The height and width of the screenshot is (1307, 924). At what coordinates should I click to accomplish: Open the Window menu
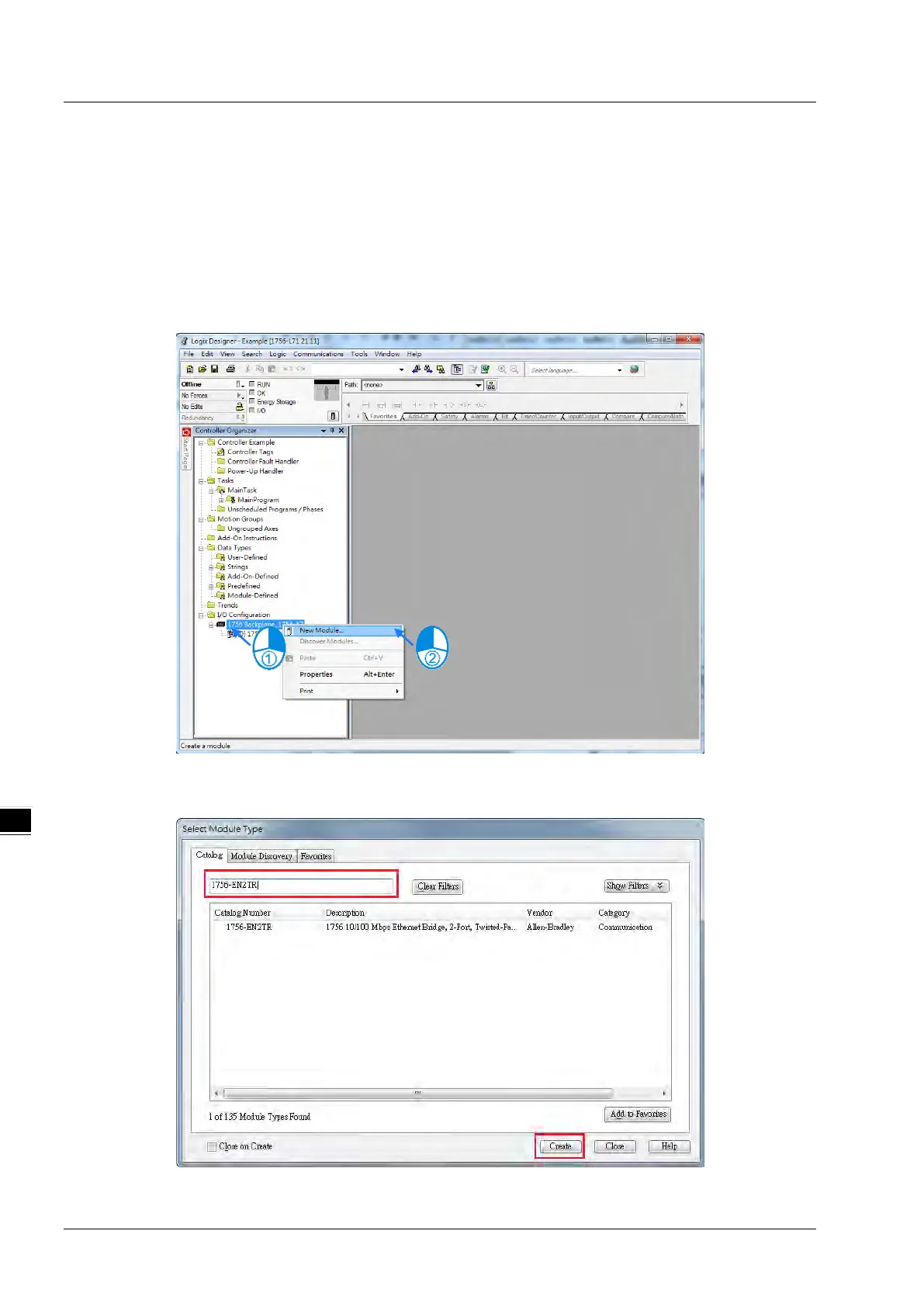[387, 354]
